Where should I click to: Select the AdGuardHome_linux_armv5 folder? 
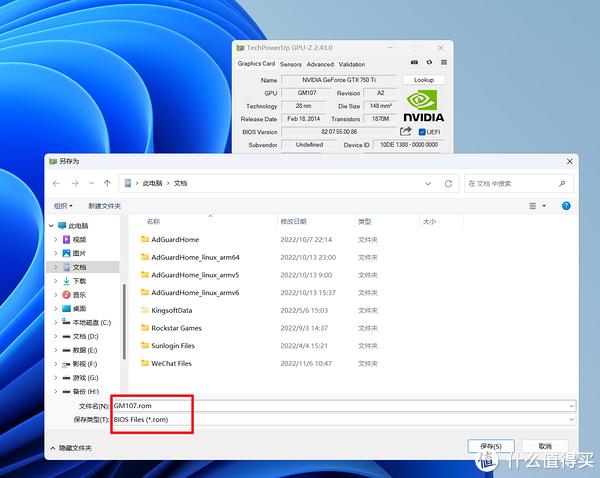[x=195, y=275]
